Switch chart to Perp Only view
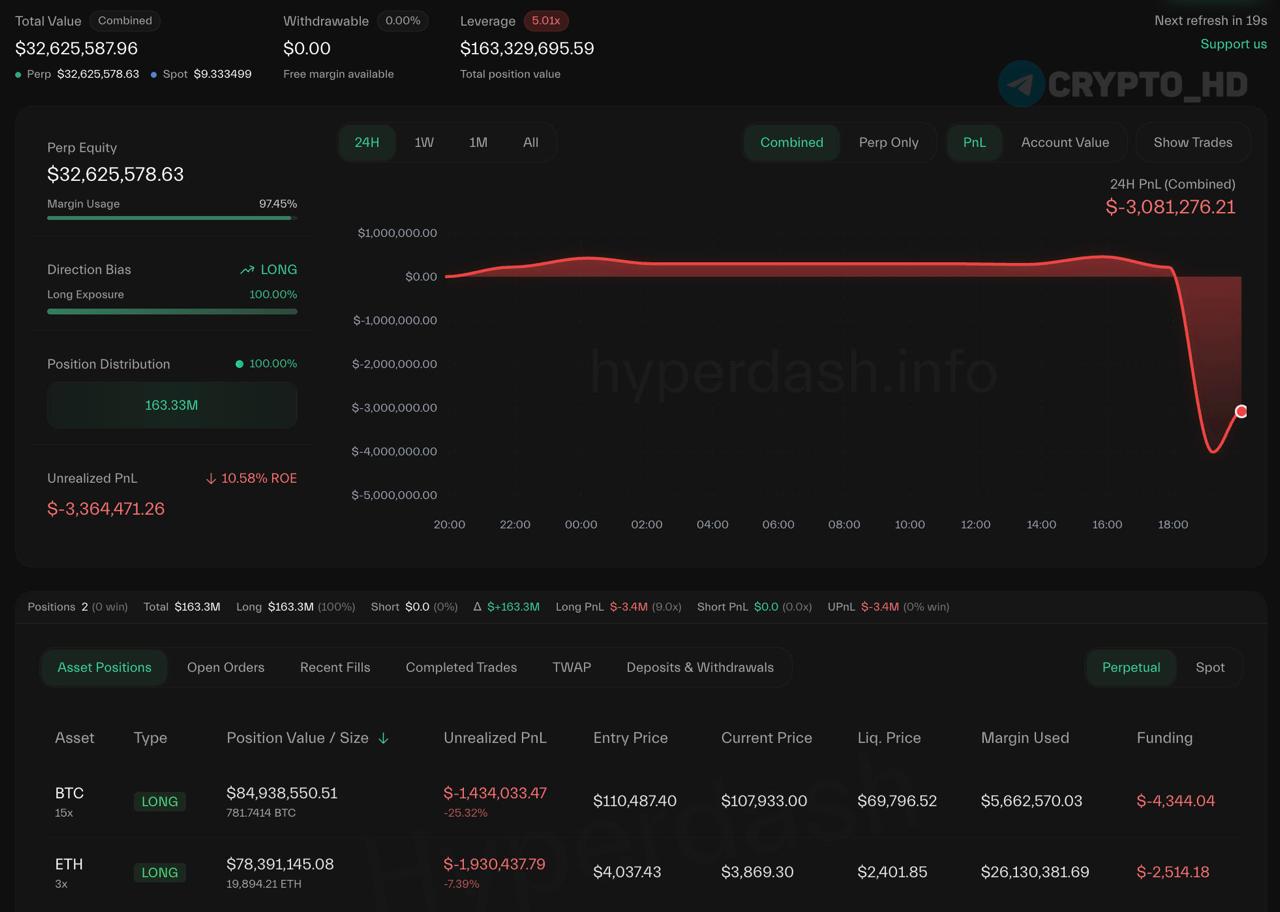 click(888, 142)
